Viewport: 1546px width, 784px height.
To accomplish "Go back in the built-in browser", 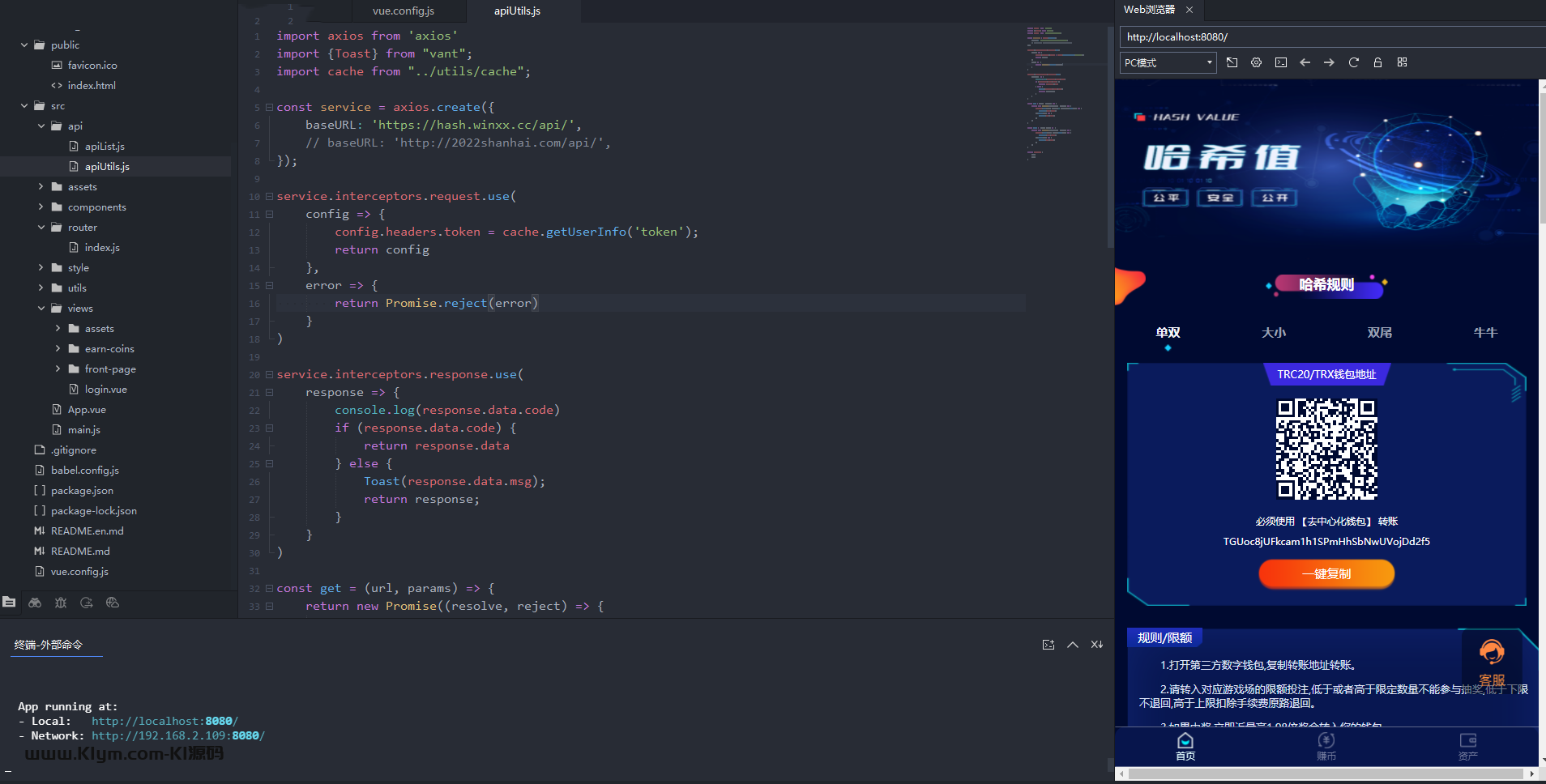I will pos(1305,62).
